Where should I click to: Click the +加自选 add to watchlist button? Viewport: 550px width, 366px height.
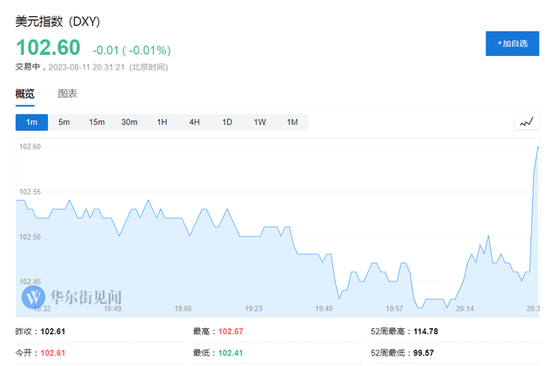tap(512, 44)
